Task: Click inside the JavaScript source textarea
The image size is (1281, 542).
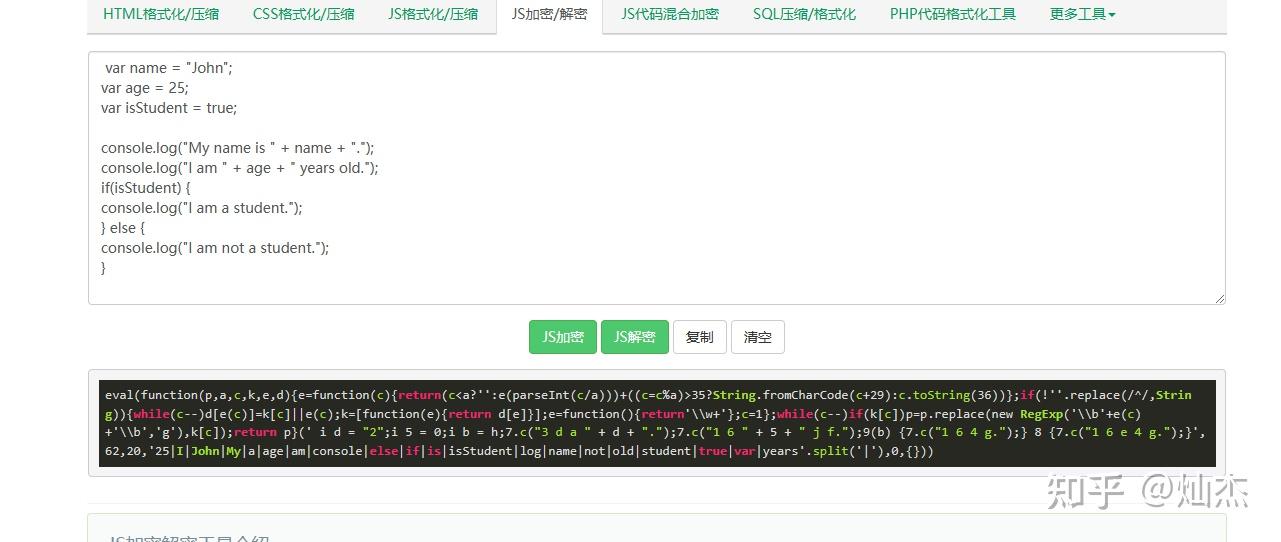Action: [x=656, y=178]
